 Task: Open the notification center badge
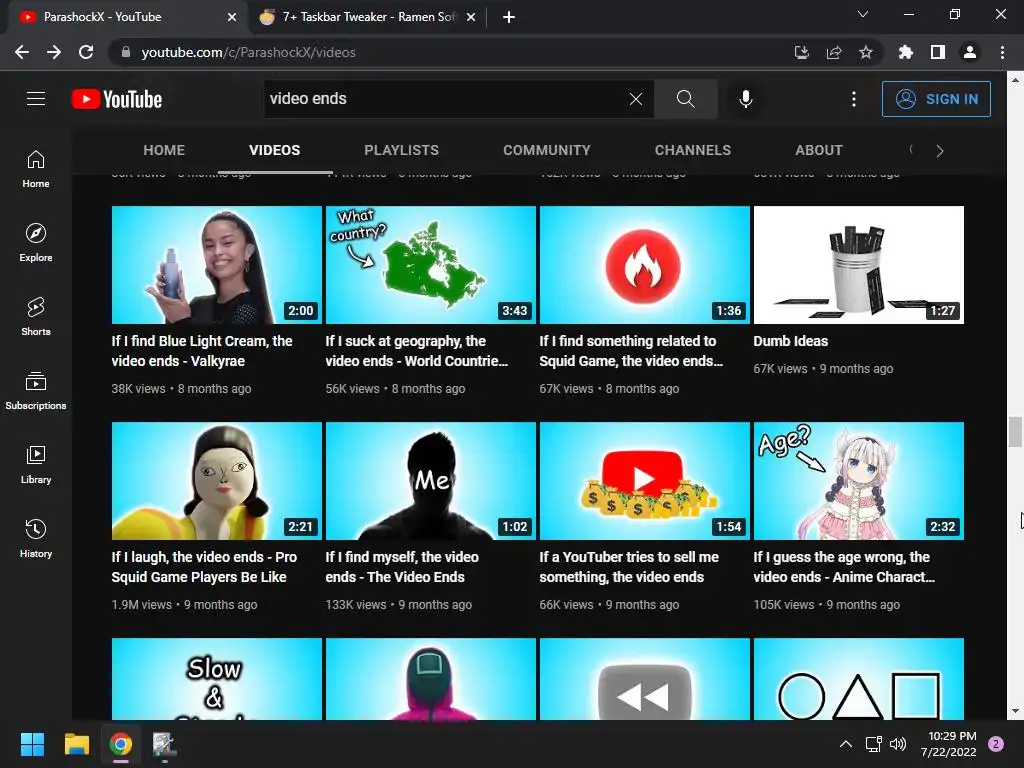point(996,744)
